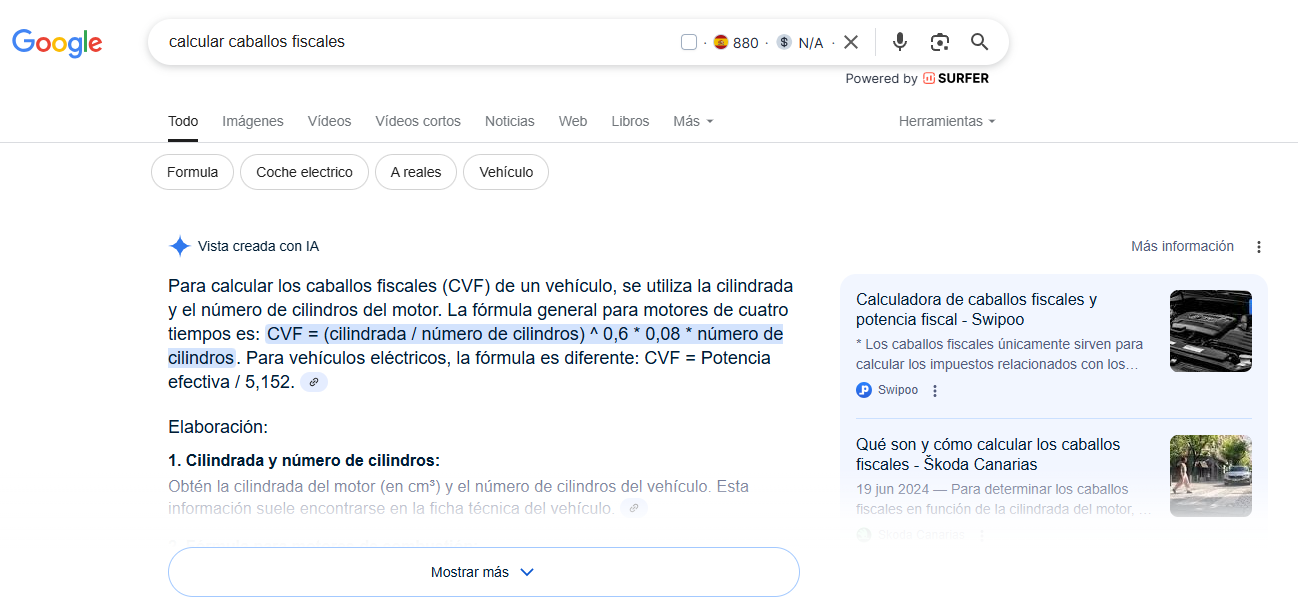Screen dimensions: 1298x612
Task: Click the dollar CPC icon
Action: point(784,42)
